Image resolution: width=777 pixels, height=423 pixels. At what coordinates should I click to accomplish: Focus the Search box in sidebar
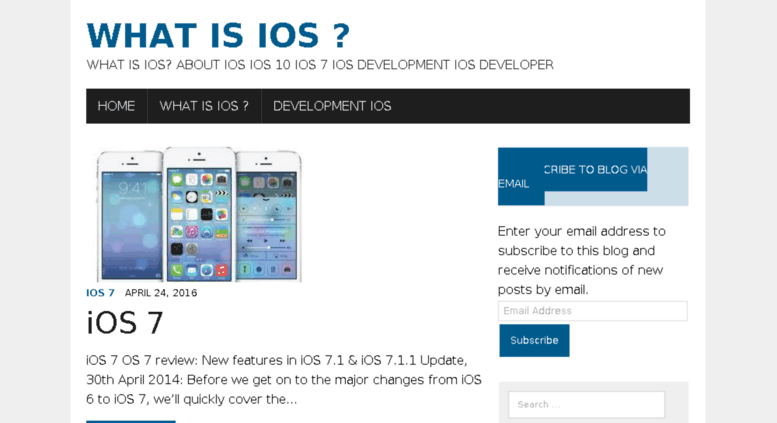tap(586, 405)
